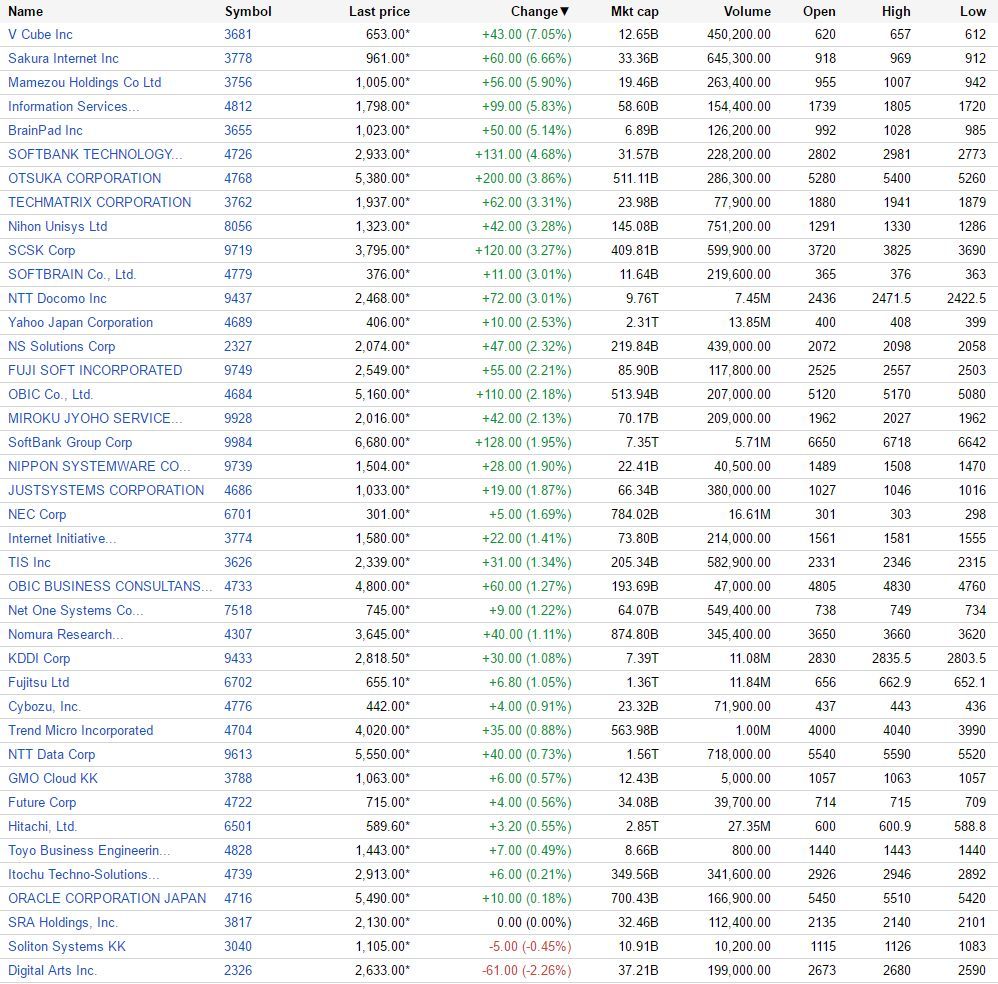The width and height of the screenshot is (998, 984).
Task: Open BrainPad Inc link
Action: click(45, 130)
